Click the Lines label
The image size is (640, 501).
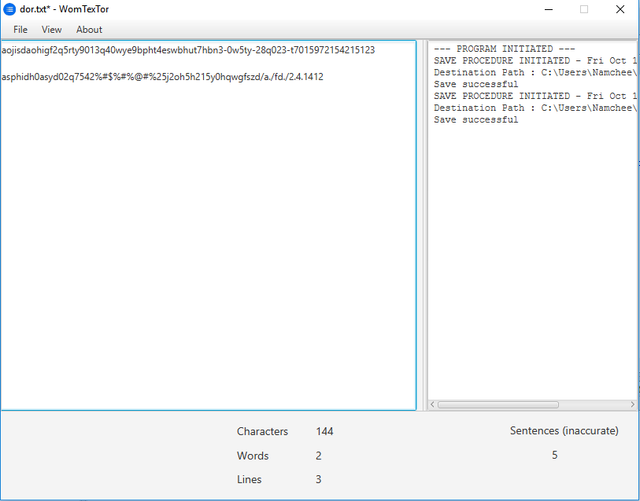[249, 479]
